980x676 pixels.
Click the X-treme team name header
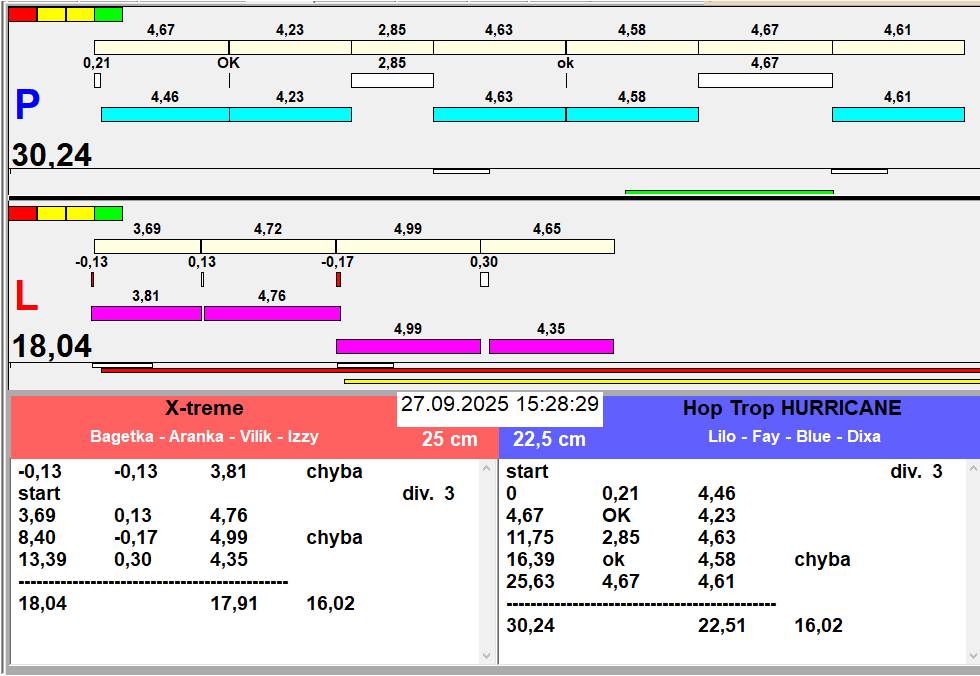tap(204, 408)
